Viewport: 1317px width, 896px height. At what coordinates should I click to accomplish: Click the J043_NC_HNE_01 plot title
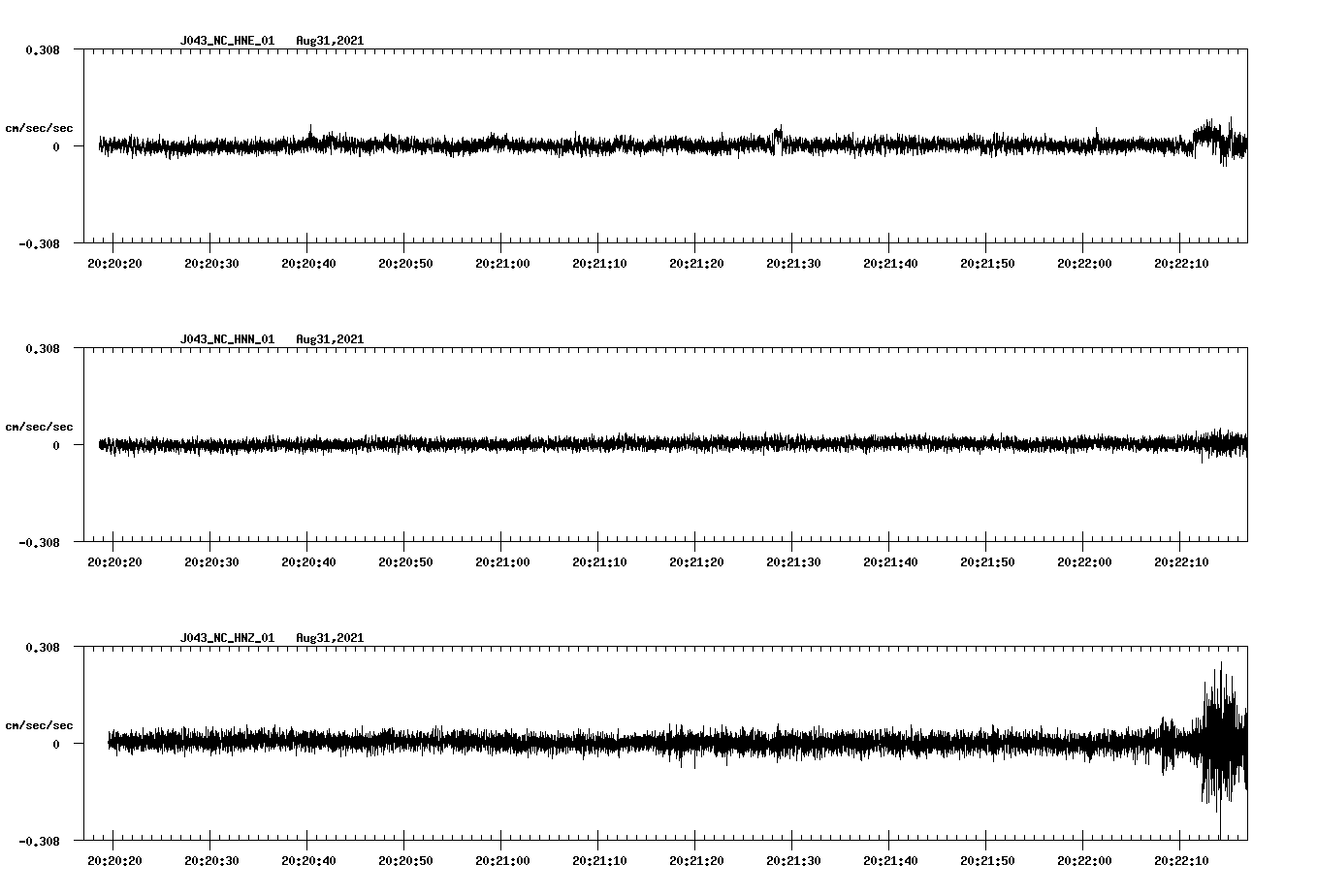[x=227, y=41]
